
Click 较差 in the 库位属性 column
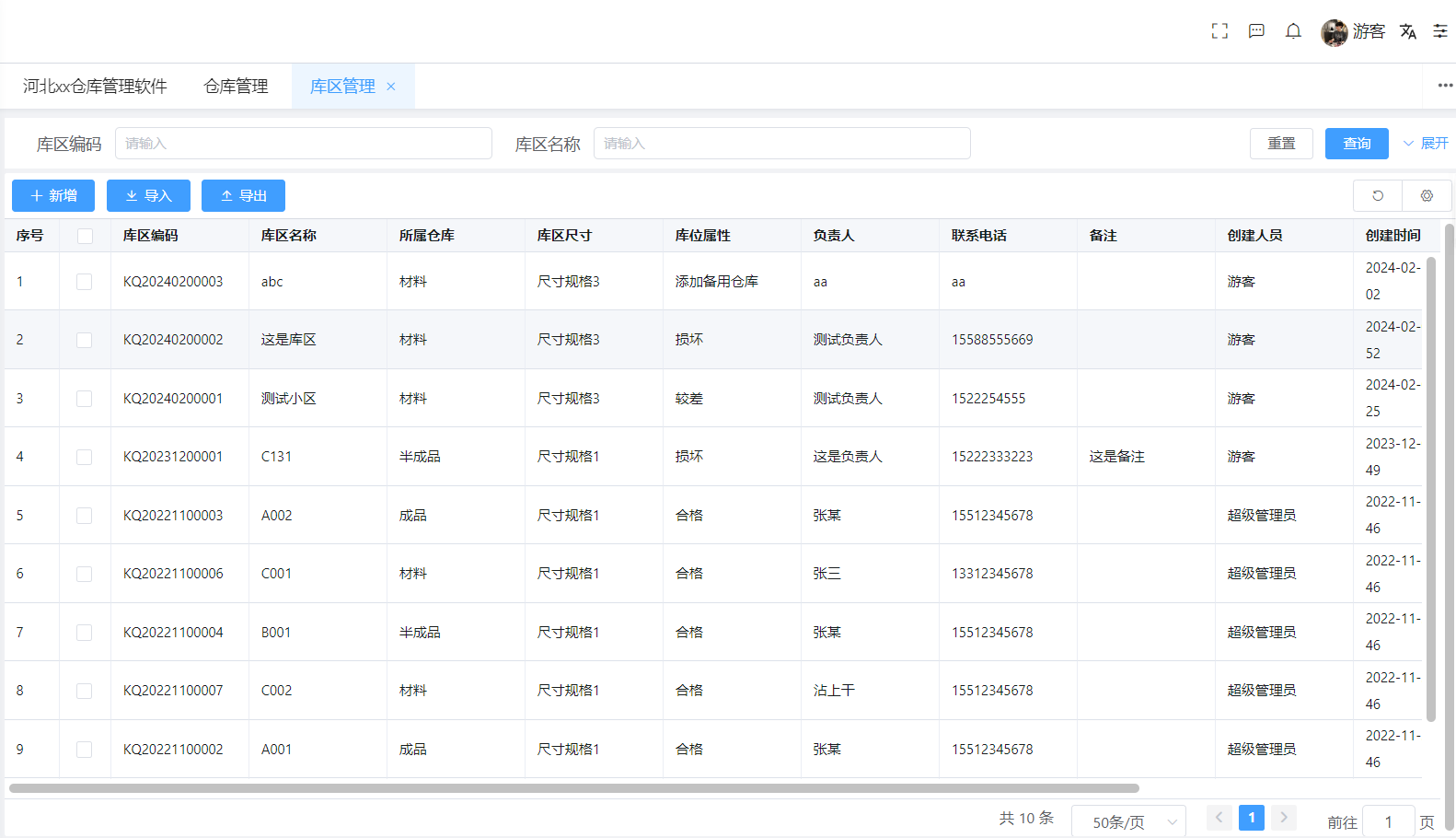[689, 399]
